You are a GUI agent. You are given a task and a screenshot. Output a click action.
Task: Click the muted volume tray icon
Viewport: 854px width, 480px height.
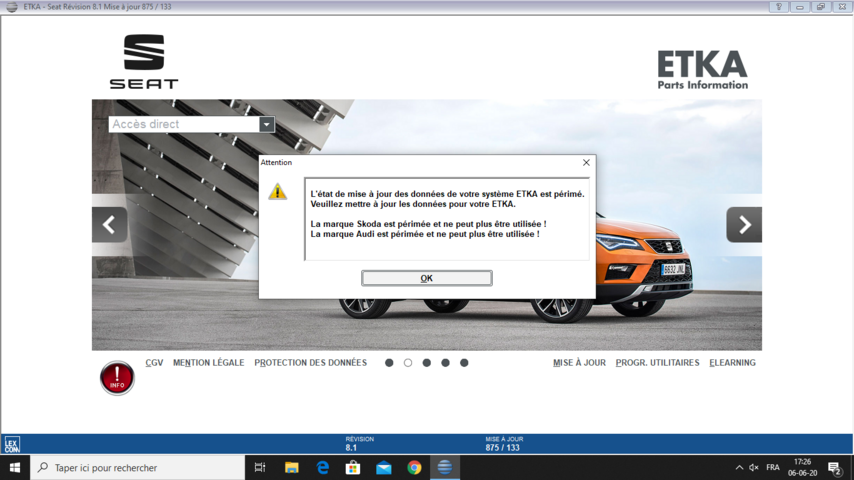(754, 467)
